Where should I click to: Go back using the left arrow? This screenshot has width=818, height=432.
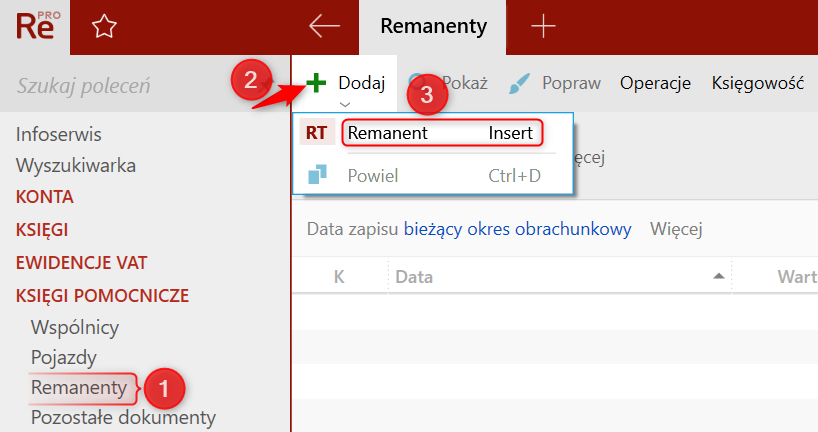(x=325, y=27)
